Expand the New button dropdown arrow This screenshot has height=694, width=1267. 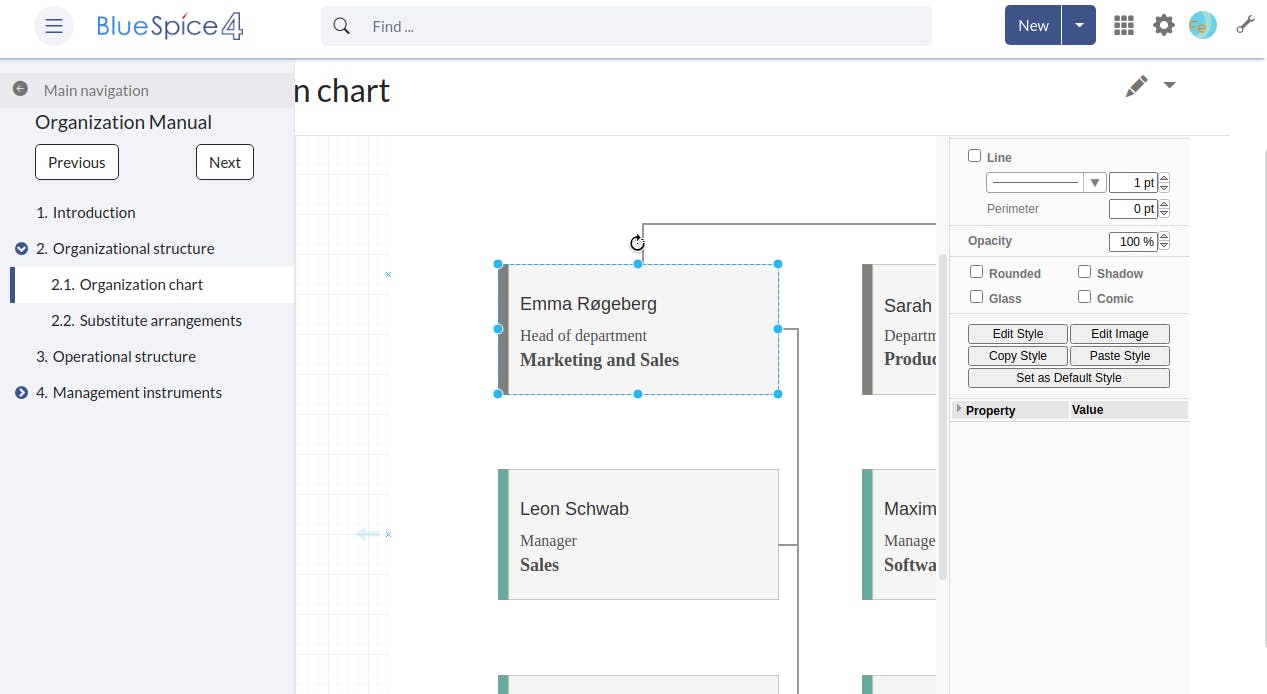[1080, 26]
